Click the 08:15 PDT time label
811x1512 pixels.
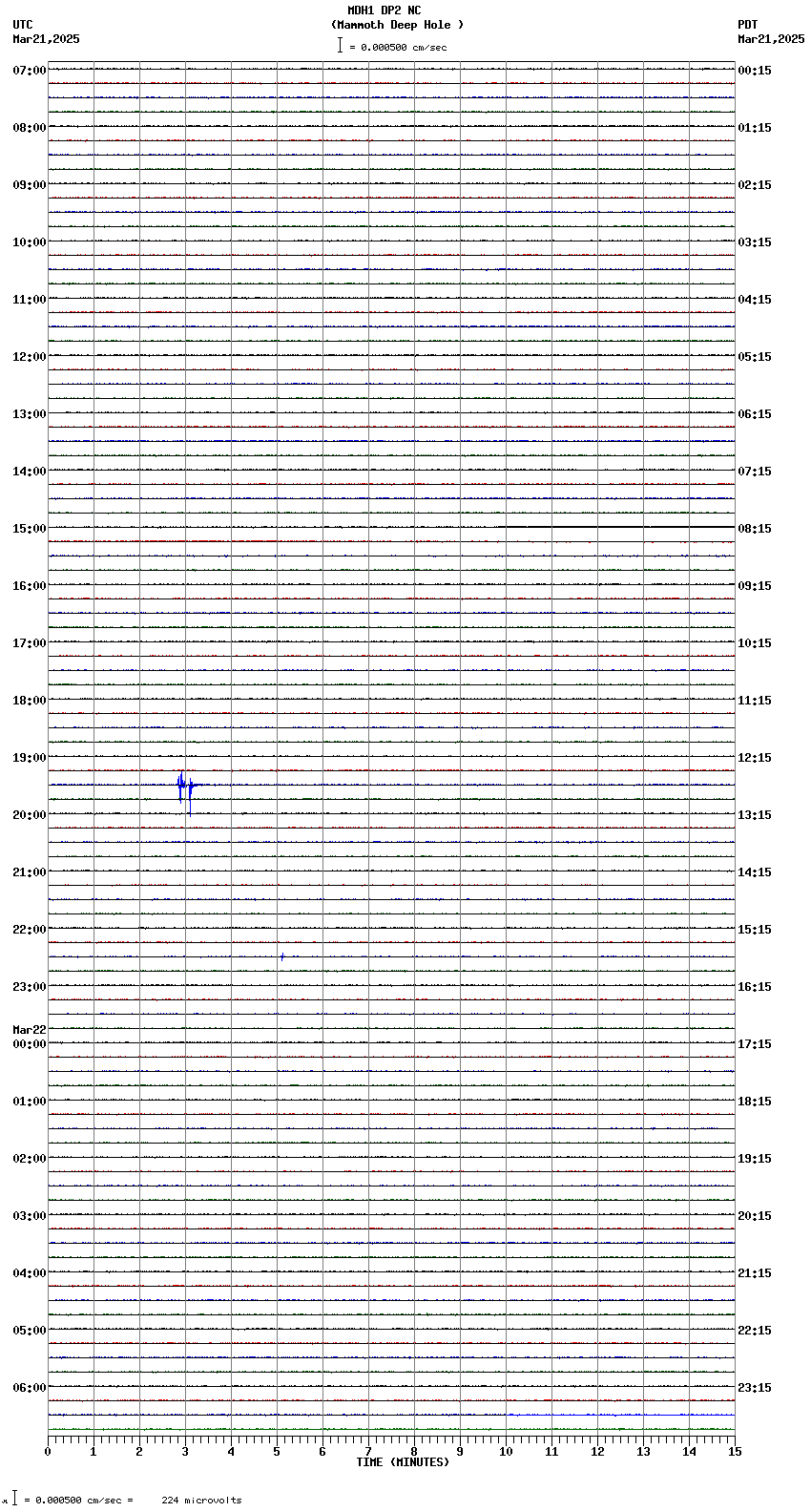[755, 529]
